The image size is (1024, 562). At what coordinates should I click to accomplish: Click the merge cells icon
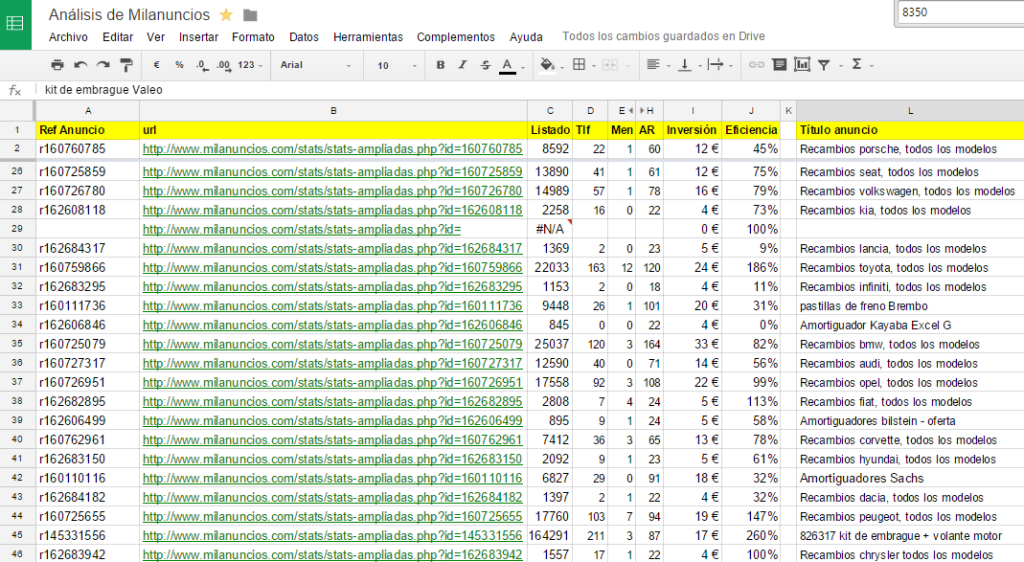coord(610,65)
